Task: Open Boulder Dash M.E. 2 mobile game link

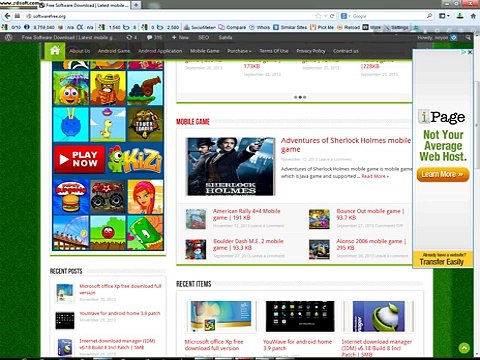Action: (248, 244)
